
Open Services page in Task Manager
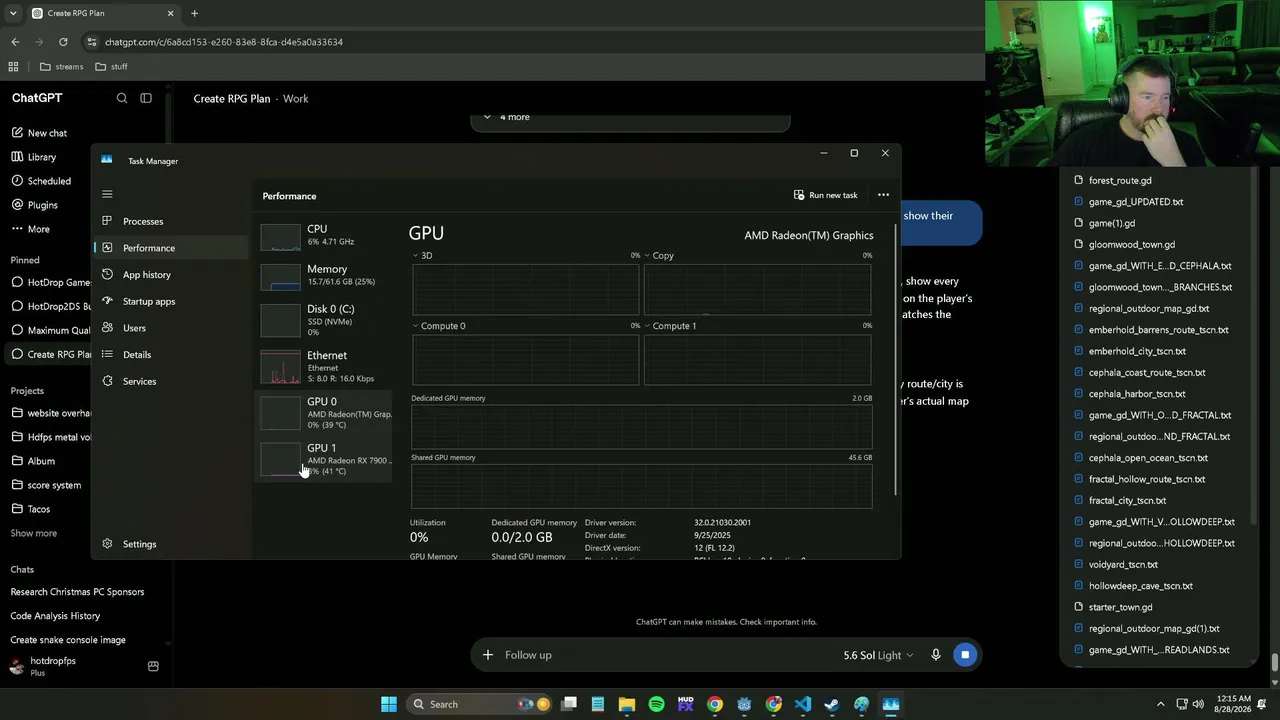tap(139, 381)
